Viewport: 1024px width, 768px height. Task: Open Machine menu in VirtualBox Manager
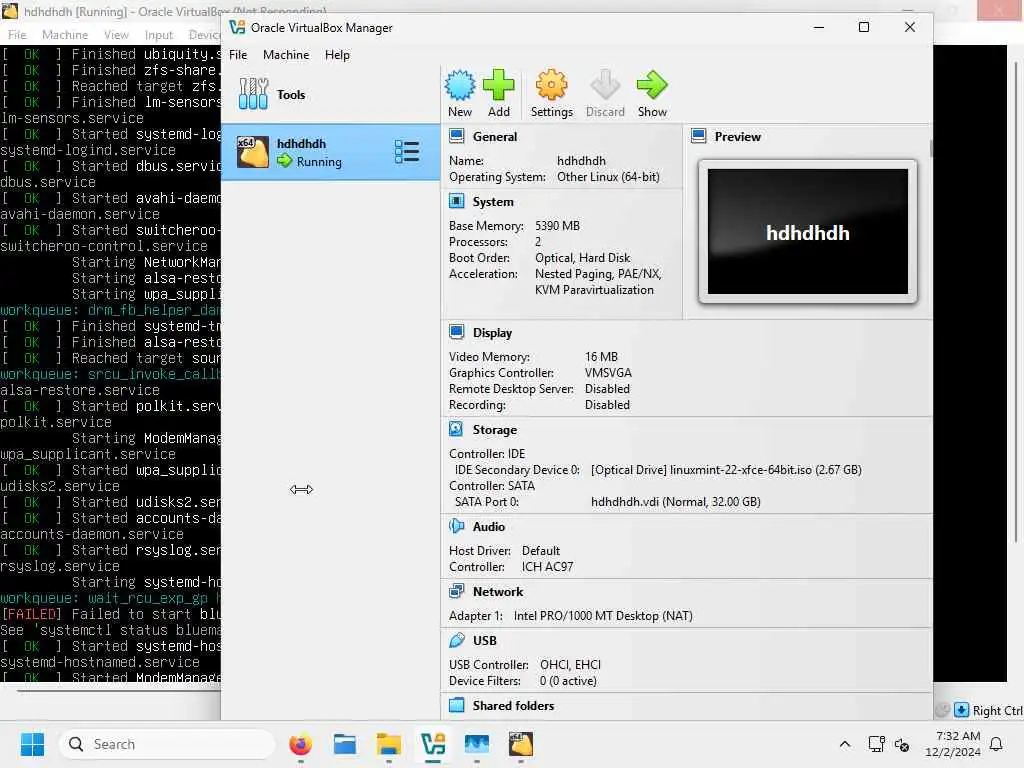(x=286, y=55)
